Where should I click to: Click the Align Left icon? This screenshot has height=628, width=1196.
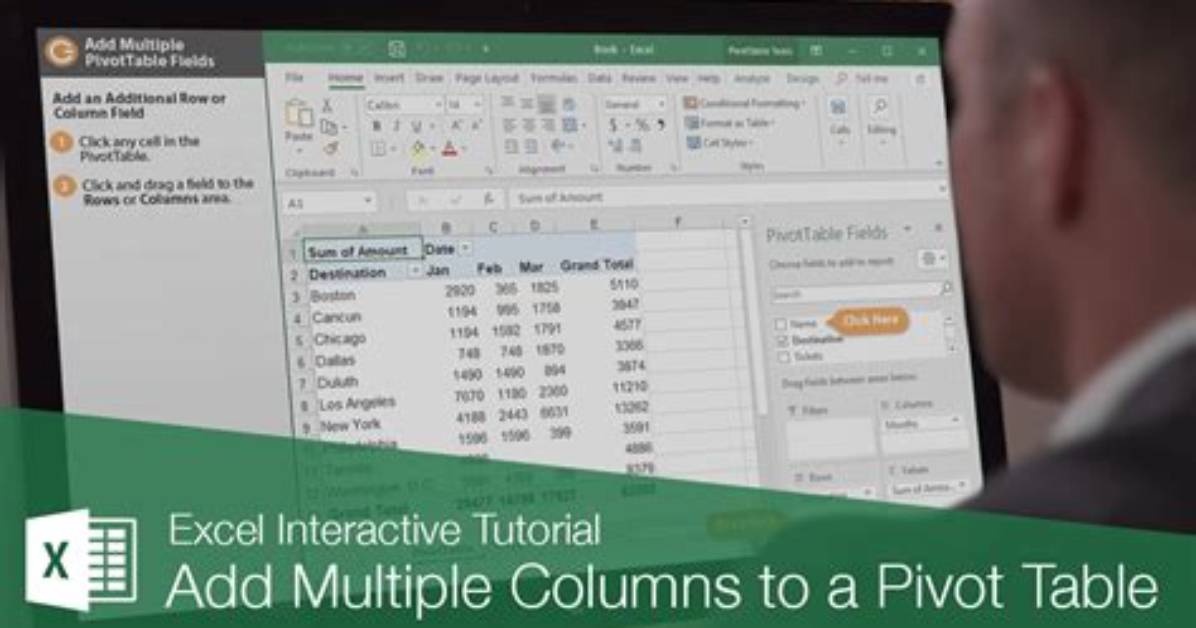tap(510, 125)
